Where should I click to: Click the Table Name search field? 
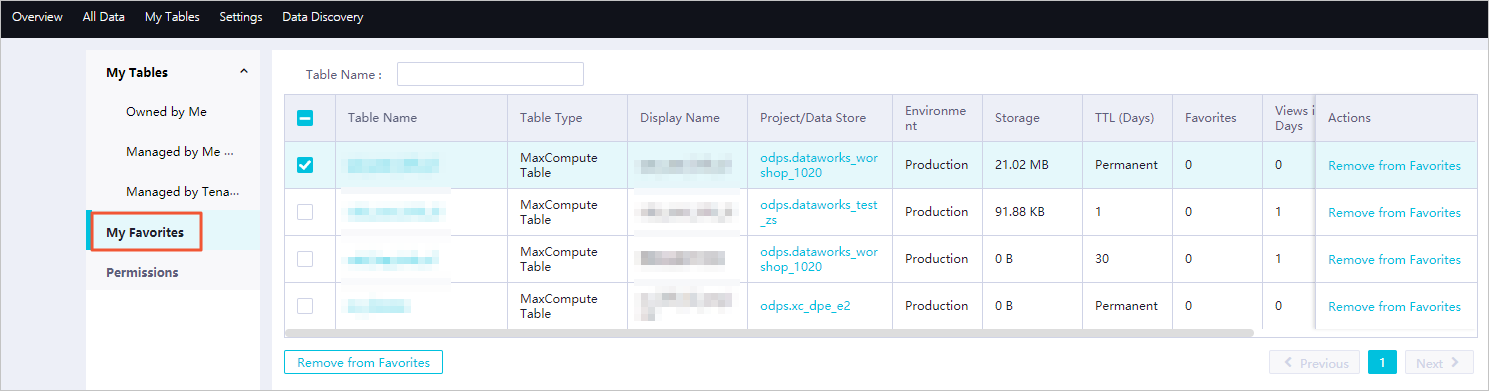click(490, 74)
